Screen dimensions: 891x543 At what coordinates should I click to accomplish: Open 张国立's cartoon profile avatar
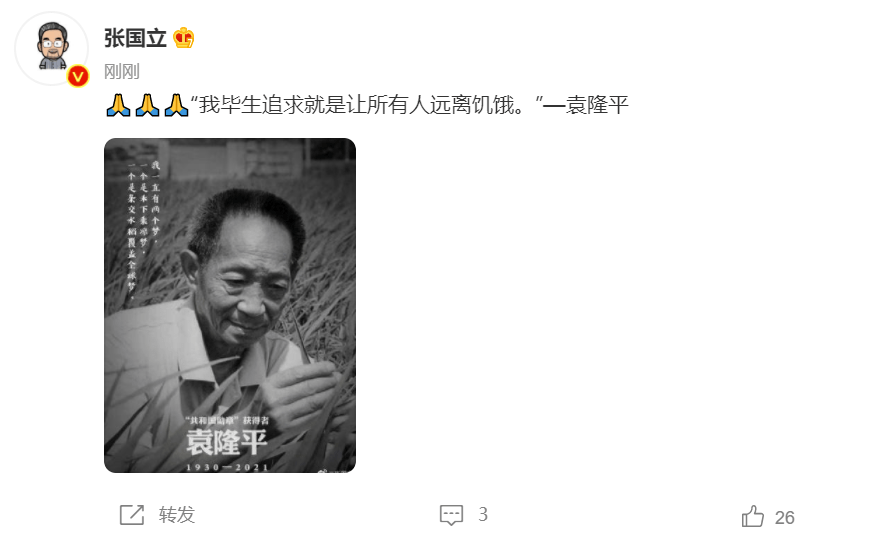52,48
